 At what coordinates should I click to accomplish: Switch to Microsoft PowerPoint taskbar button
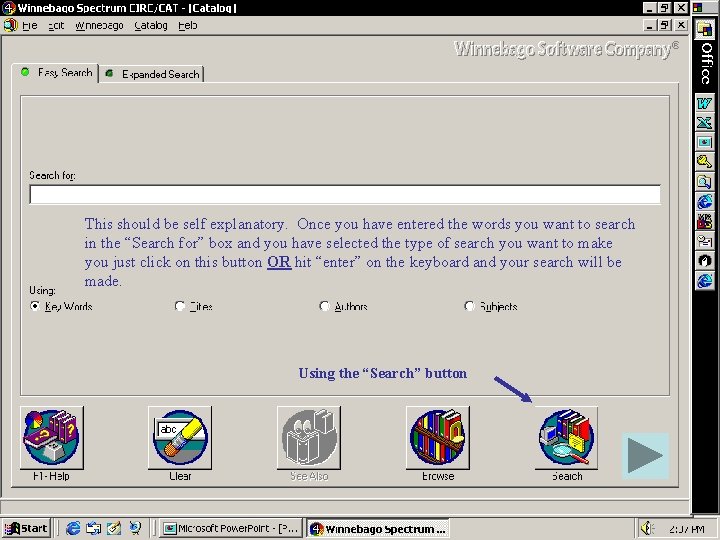tap(231, 529)
